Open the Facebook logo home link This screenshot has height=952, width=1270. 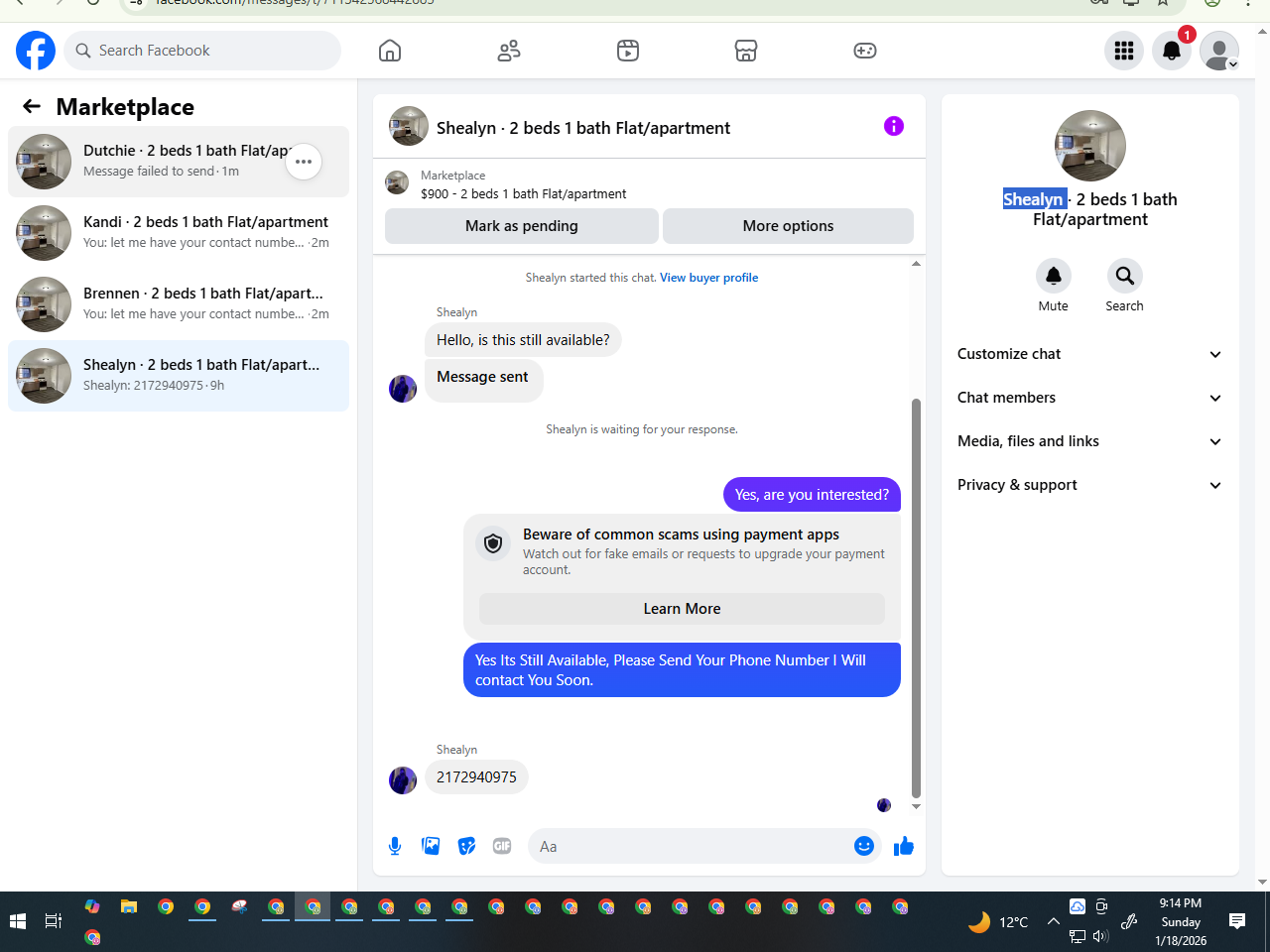tap(36, 51)
